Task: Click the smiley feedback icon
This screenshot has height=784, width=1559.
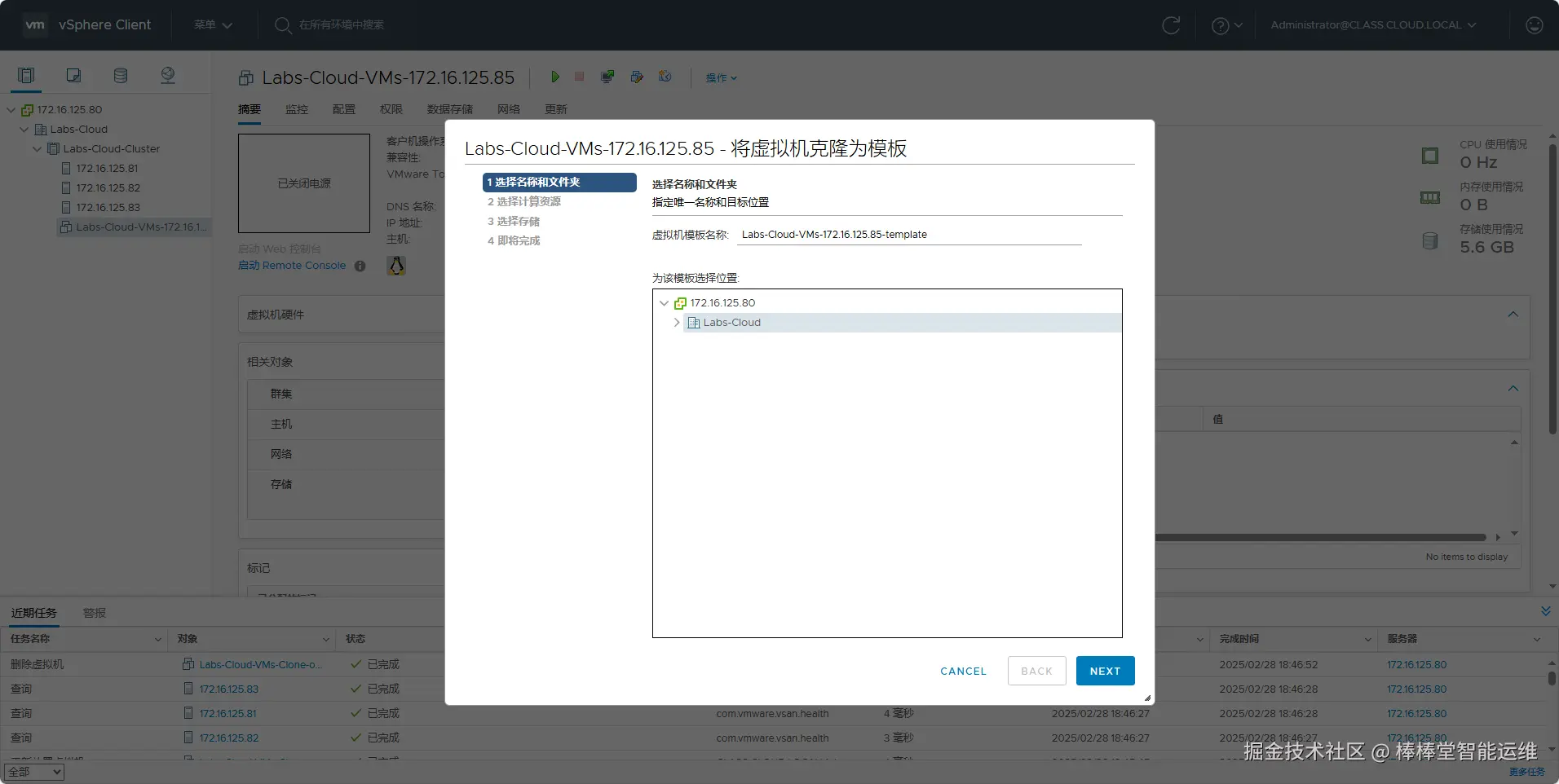Action: click(x=1535, y=25)
